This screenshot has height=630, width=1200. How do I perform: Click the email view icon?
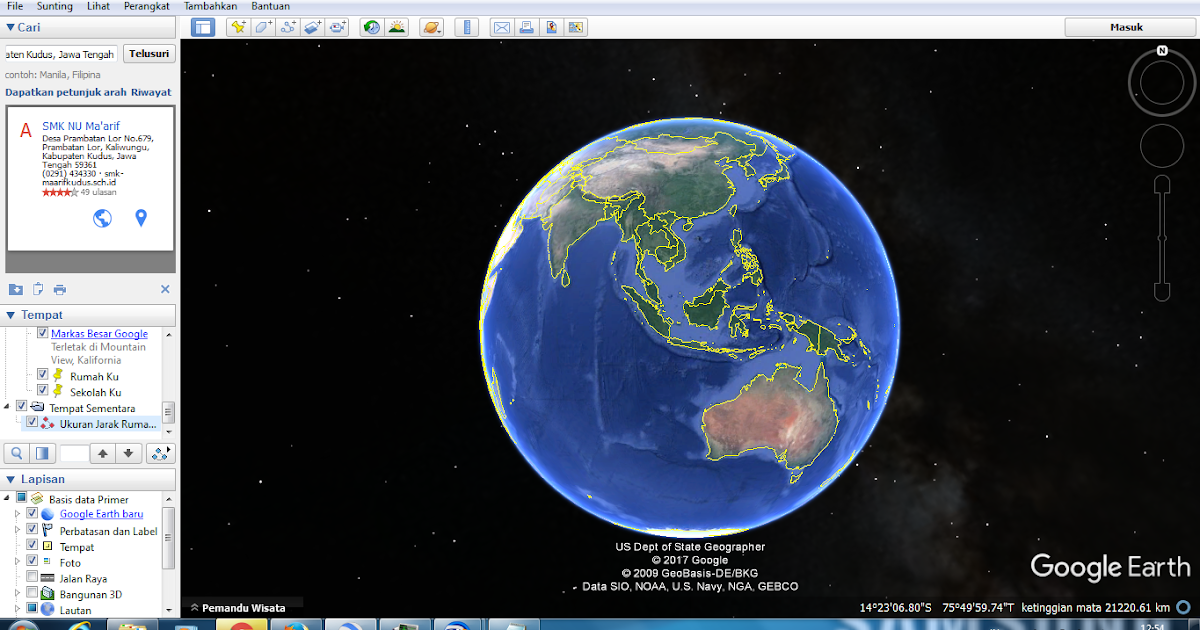click(501, 27)
